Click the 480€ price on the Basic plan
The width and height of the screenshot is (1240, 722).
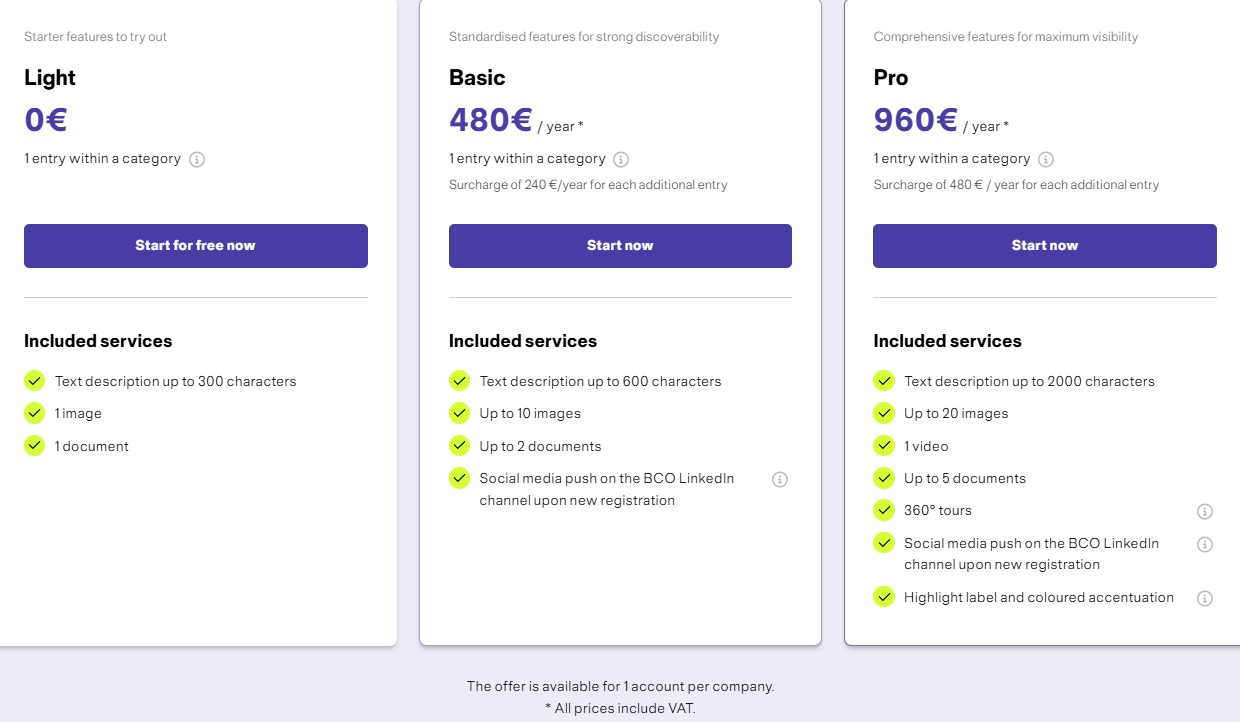click(490, 118)
